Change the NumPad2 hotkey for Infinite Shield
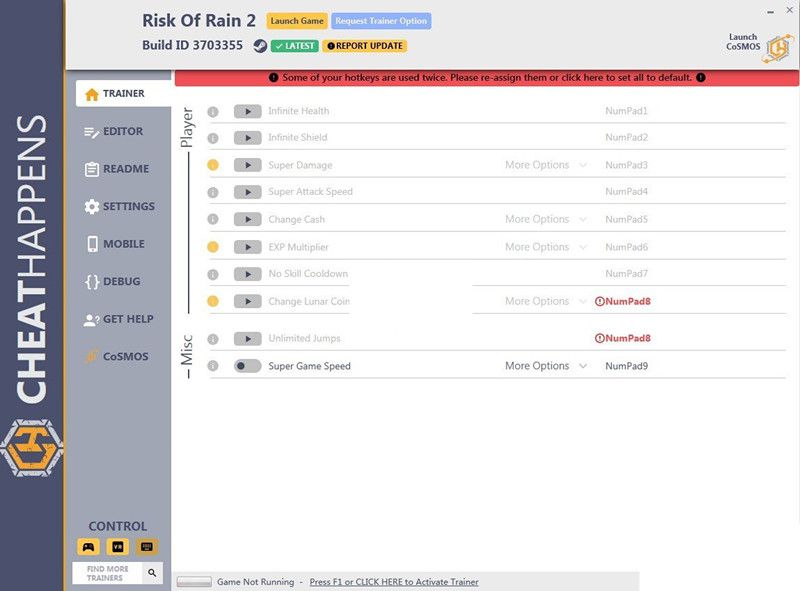800x591 pixels. pos(627,138)
